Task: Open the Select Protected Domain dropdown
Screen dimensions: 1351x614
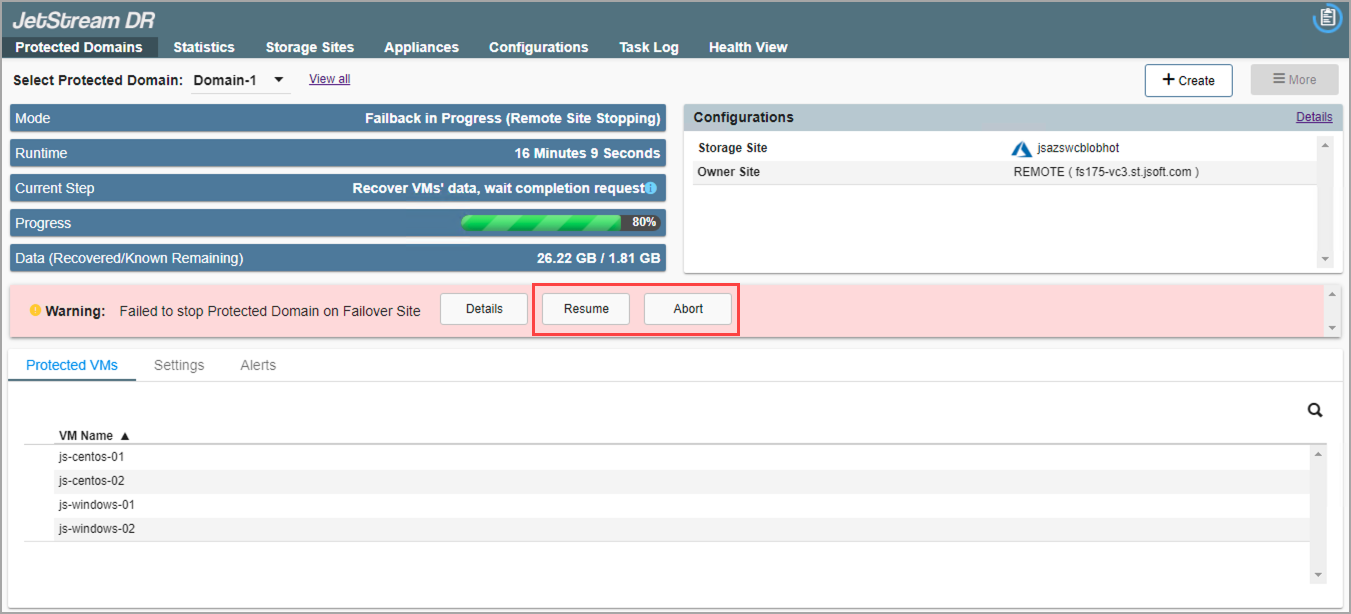Action: coord(240,80)
